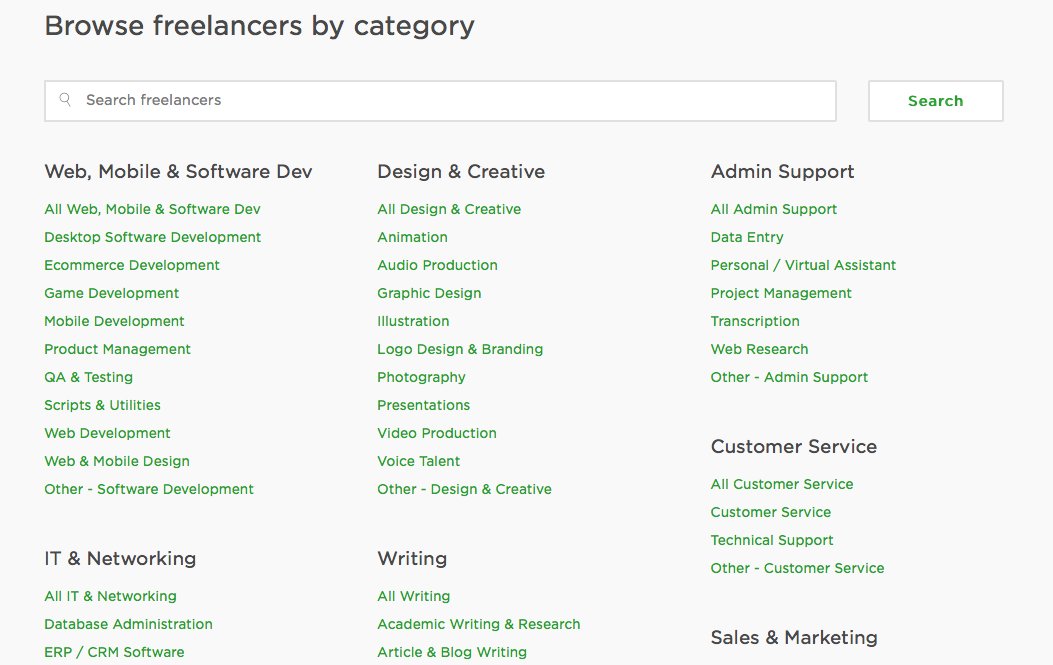Open the Voice Talent category

pos(418,461)
